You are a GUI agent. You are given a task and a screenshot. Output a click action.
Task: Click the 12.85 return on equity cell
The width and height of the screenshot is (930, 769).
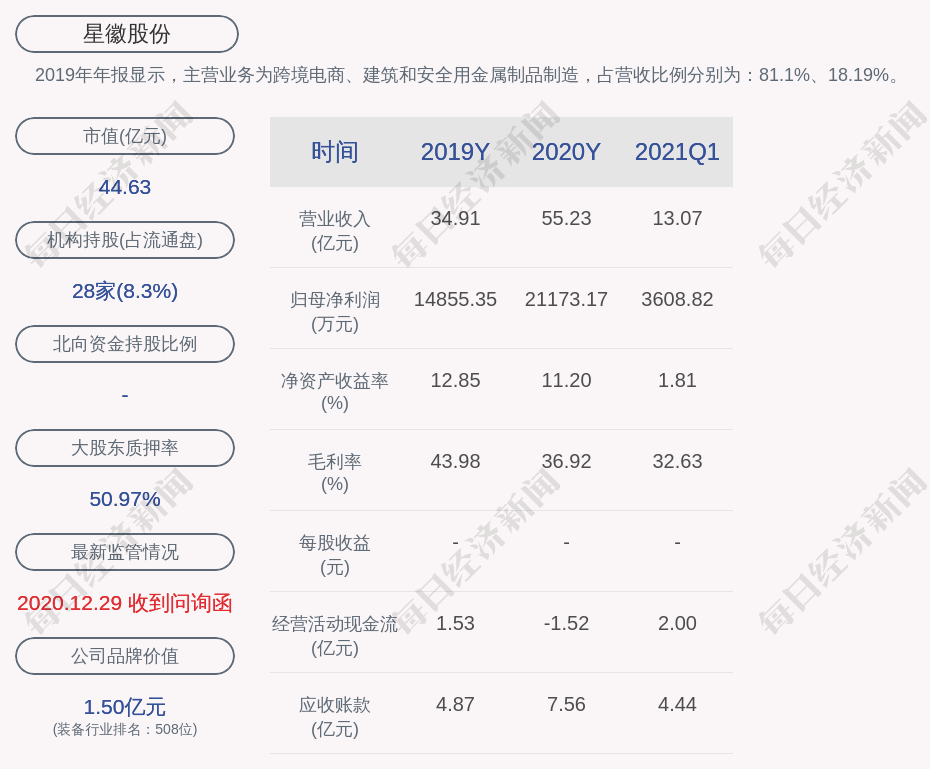point(455,380)
